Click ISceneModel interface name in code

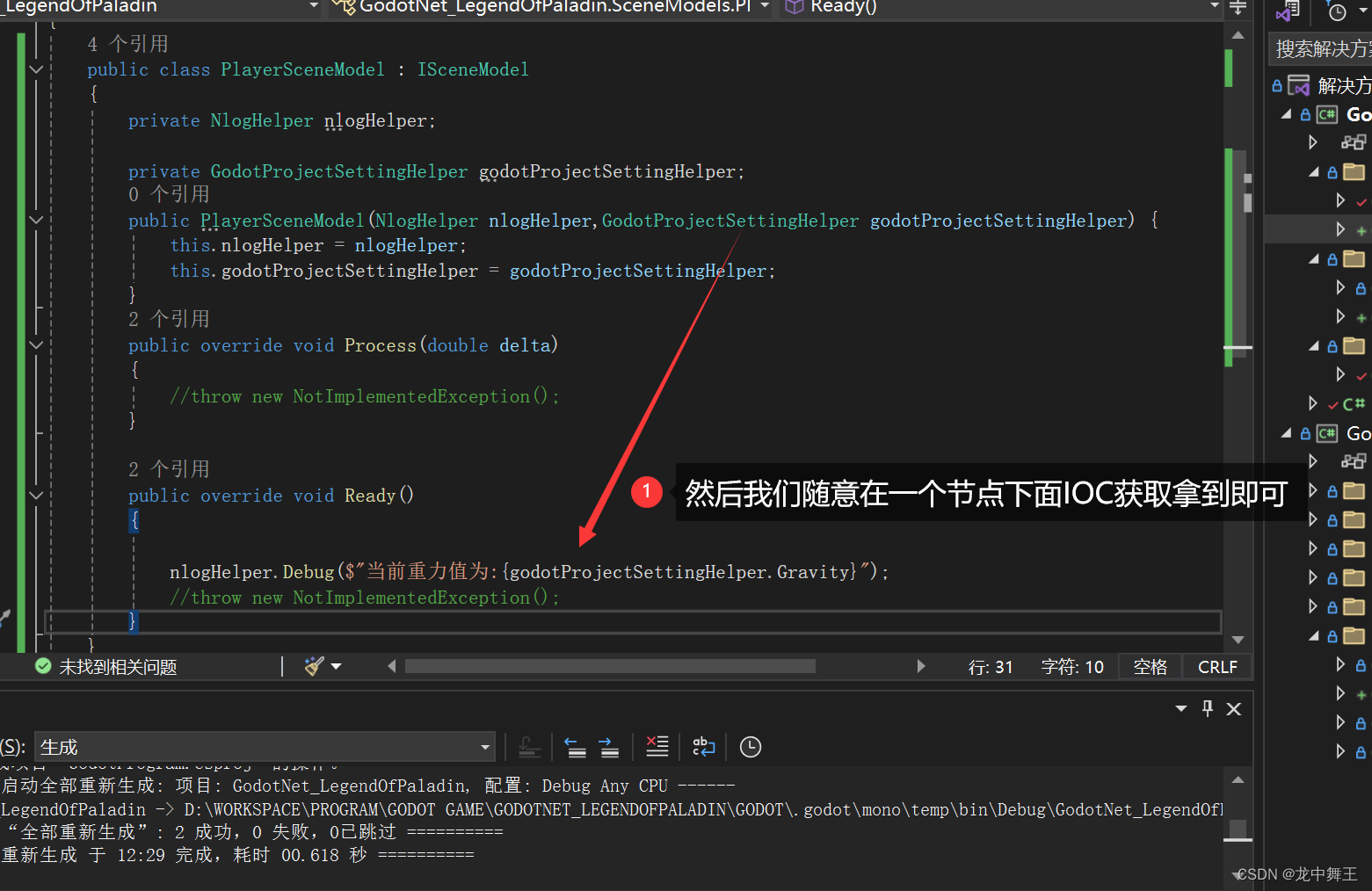pyautogui.click(x=473, y=69)
